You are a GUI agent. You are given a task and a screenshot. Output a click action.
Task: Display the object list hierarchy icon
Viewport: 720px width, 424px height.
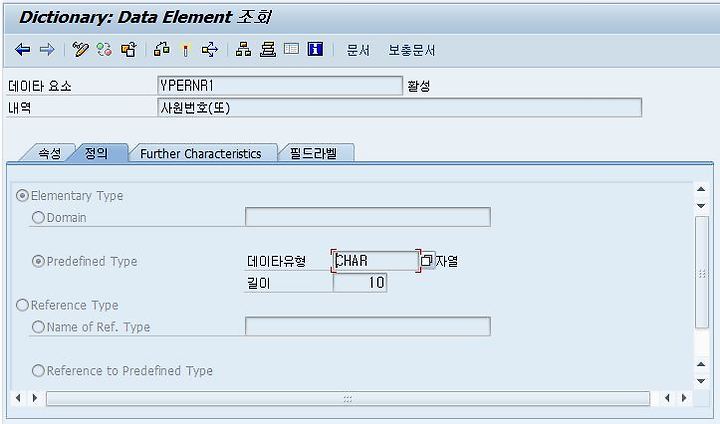pyautogui.click(x=243, y=49)
